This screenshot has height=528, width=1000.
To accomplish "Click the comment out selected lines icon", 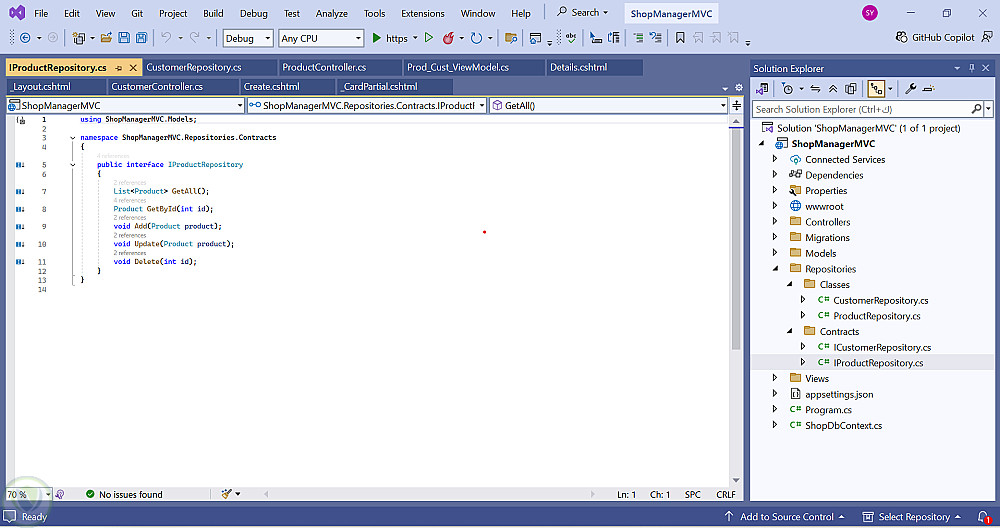I will point(638,38).
